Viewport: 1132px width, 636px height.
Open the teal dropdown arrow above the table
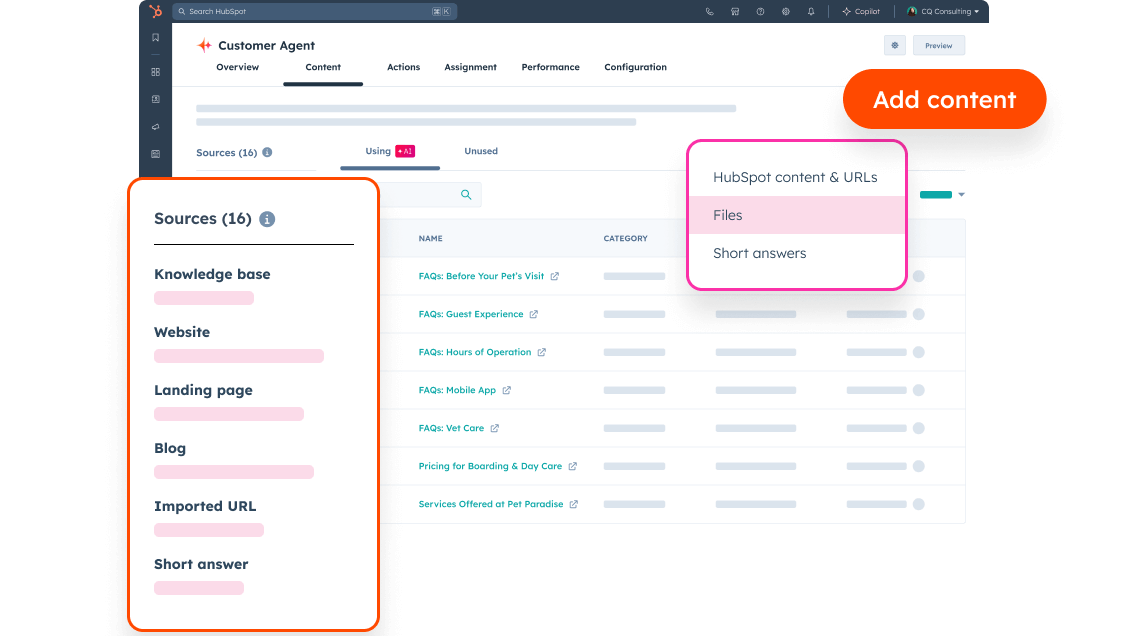click(x=961, y=195)
